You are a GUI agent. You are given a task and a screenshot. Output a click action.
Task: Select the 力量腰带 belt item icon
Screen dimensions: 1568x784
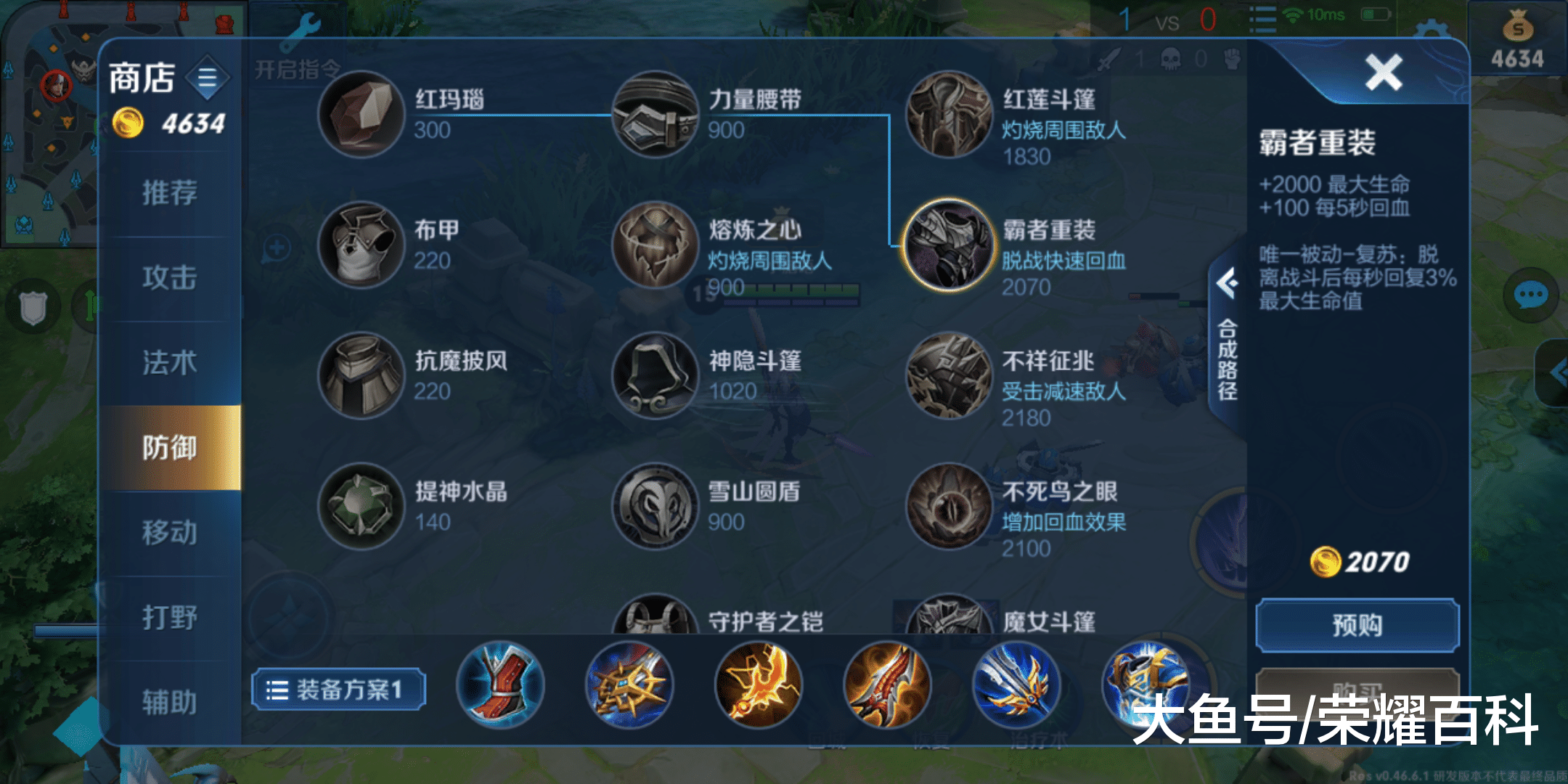pyautogui.click(x=655, y=114)
